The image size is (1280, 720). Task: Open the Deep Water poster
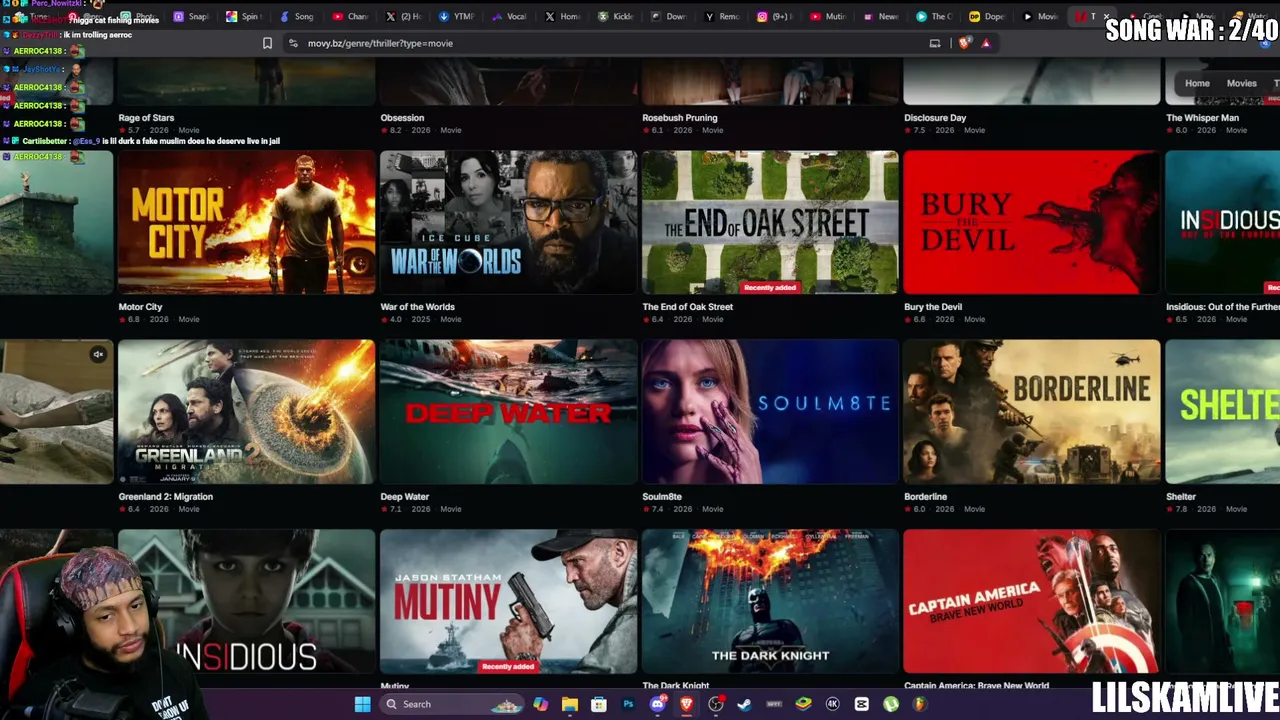click(508, 412)
